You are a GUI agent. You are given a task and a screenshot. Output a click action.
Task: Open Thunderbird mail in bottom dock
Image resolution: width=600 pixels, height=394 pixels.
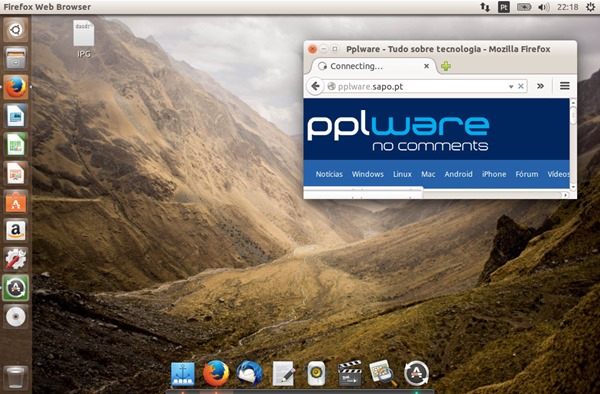(249, 373)
